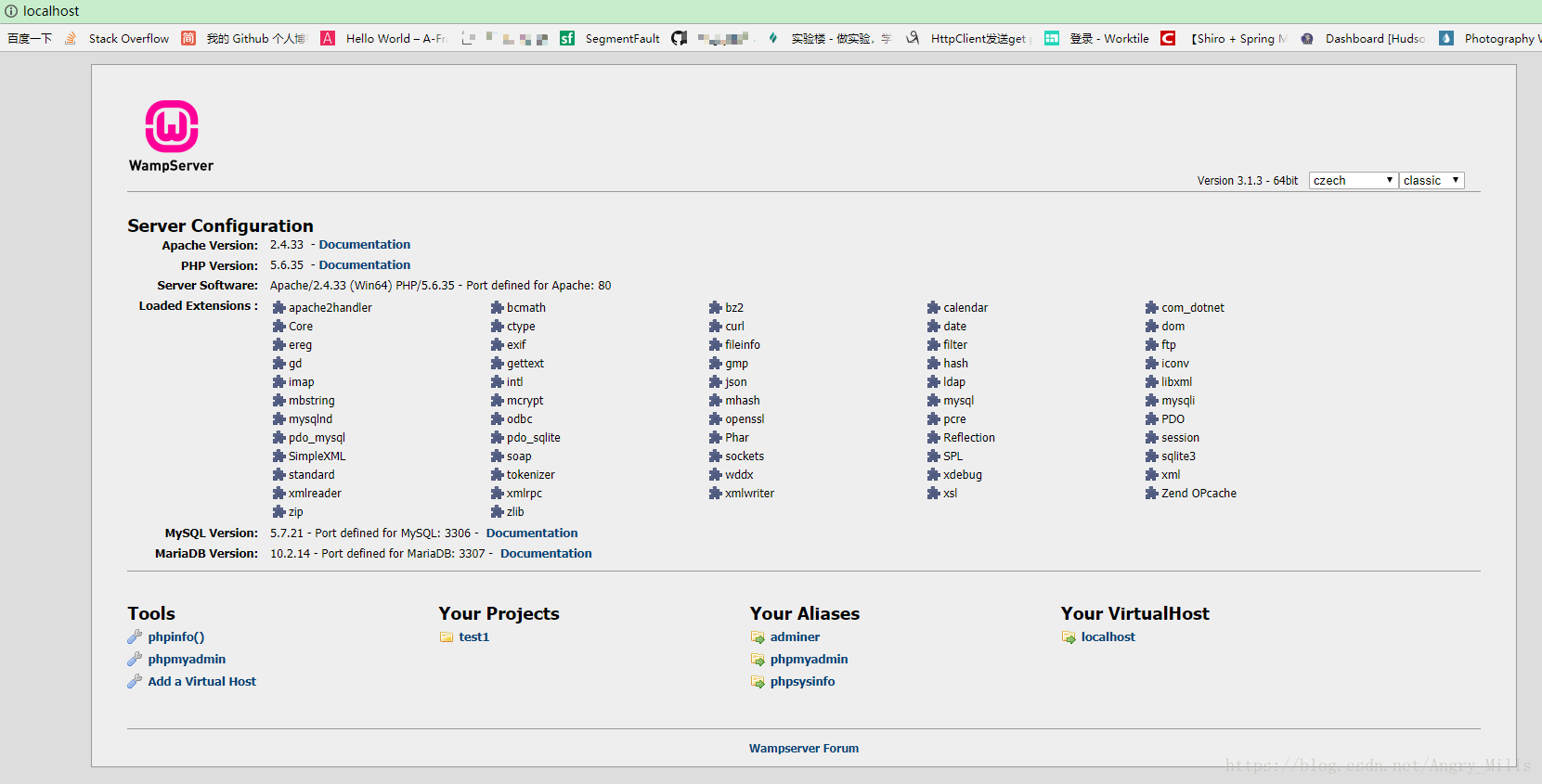The height and width of the screenshot is (784, 1542).
Task: Select the tokenizer extension text
Action: click(x=531, y=475)
